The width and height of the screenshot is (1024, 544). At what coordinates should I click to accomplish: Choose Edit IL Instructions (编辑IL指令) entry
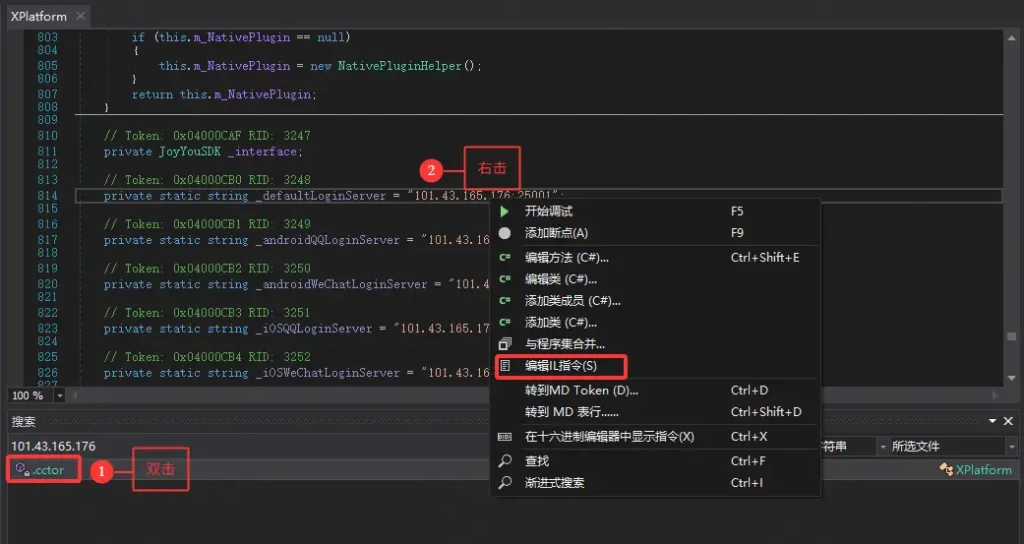tap(655, 366)
